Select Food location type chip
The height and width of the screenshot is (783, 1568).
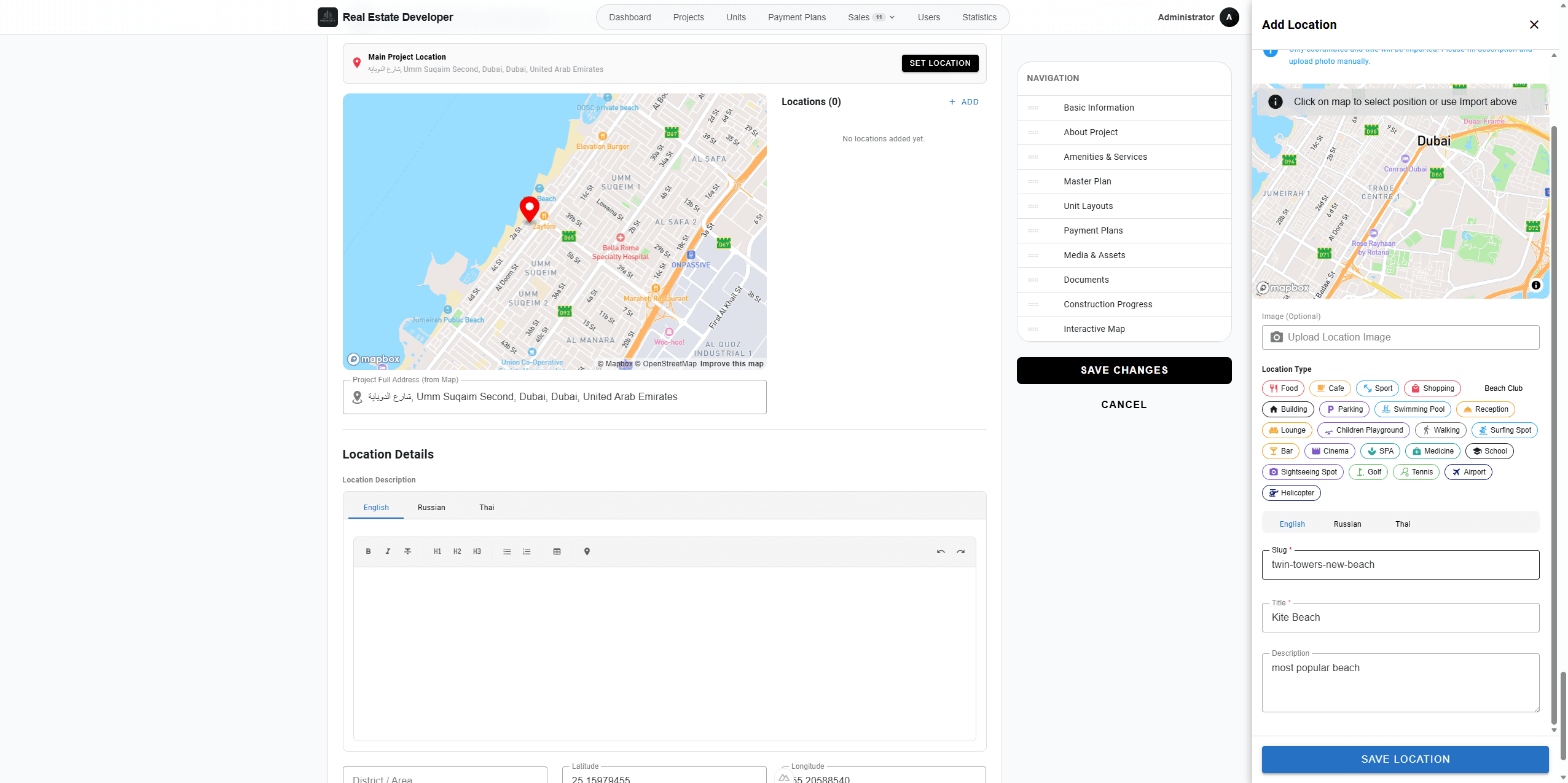coord(1283,388)
